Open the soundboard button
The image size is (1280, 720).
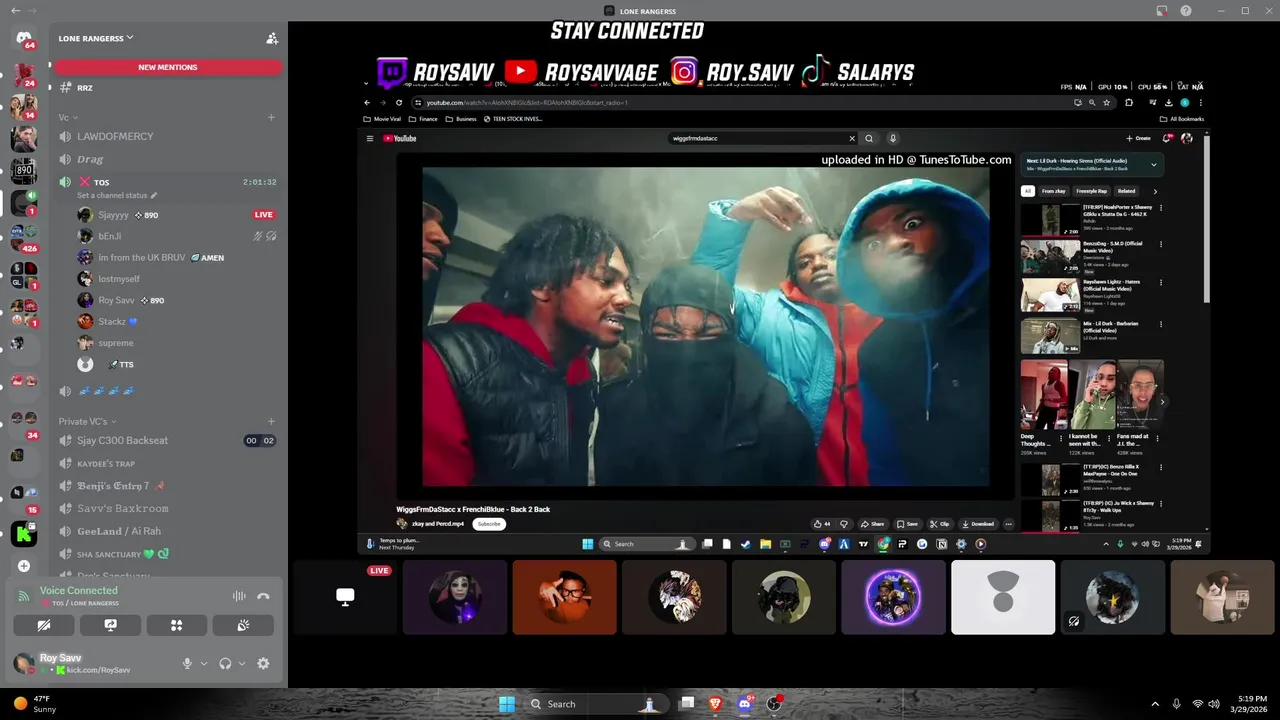243,625
